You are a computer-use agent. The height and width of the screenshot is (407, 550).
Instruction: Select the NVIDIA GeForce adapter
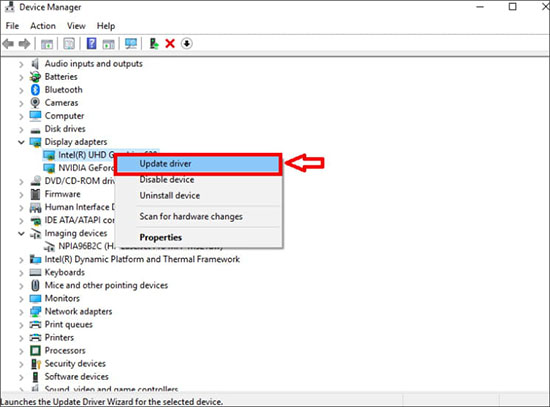pos(86,168)
